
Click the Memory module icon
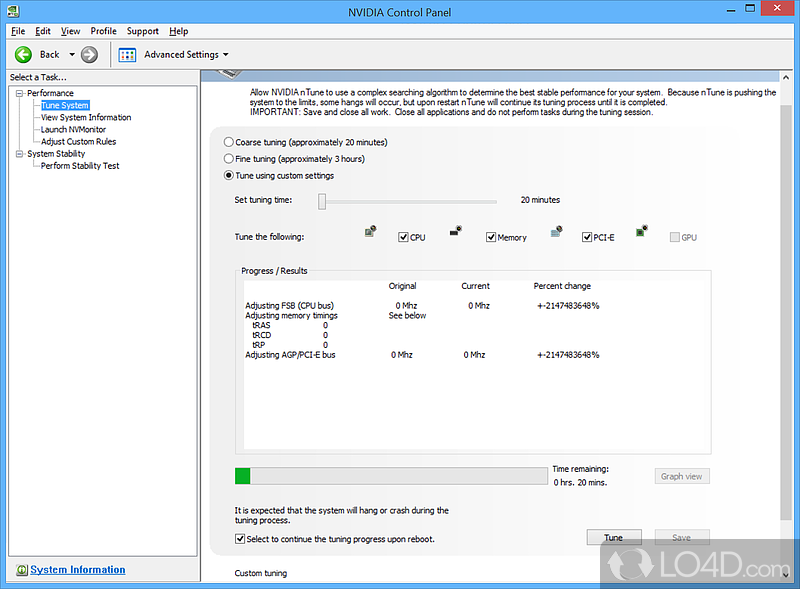[455, 231]
